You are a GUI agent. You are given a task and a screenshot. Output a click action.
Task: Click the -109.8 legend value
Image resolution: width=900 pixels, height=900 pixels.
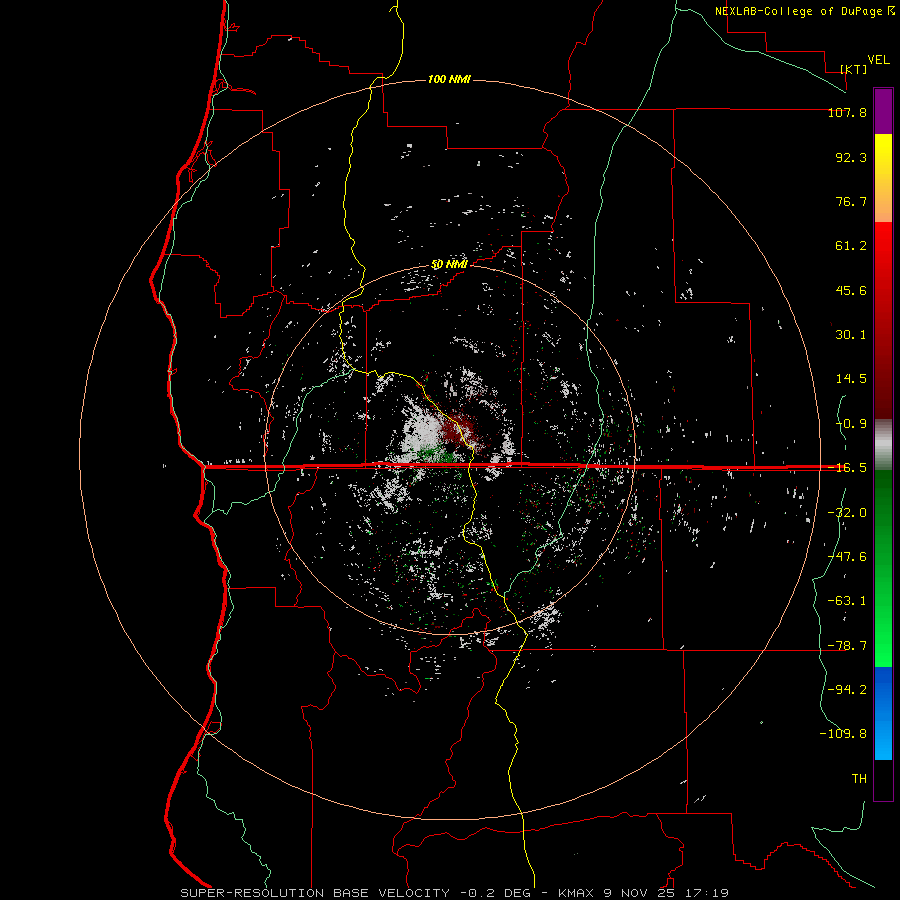[843, 734]
